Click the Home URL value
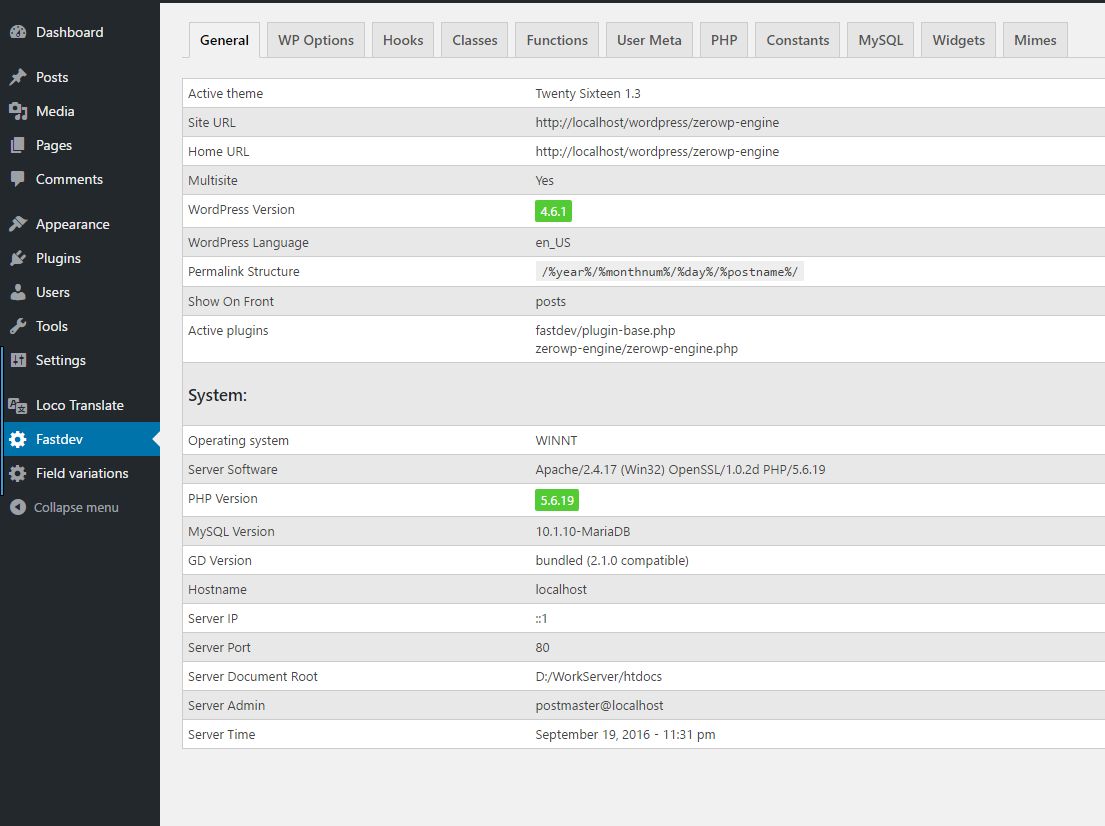 657,152
